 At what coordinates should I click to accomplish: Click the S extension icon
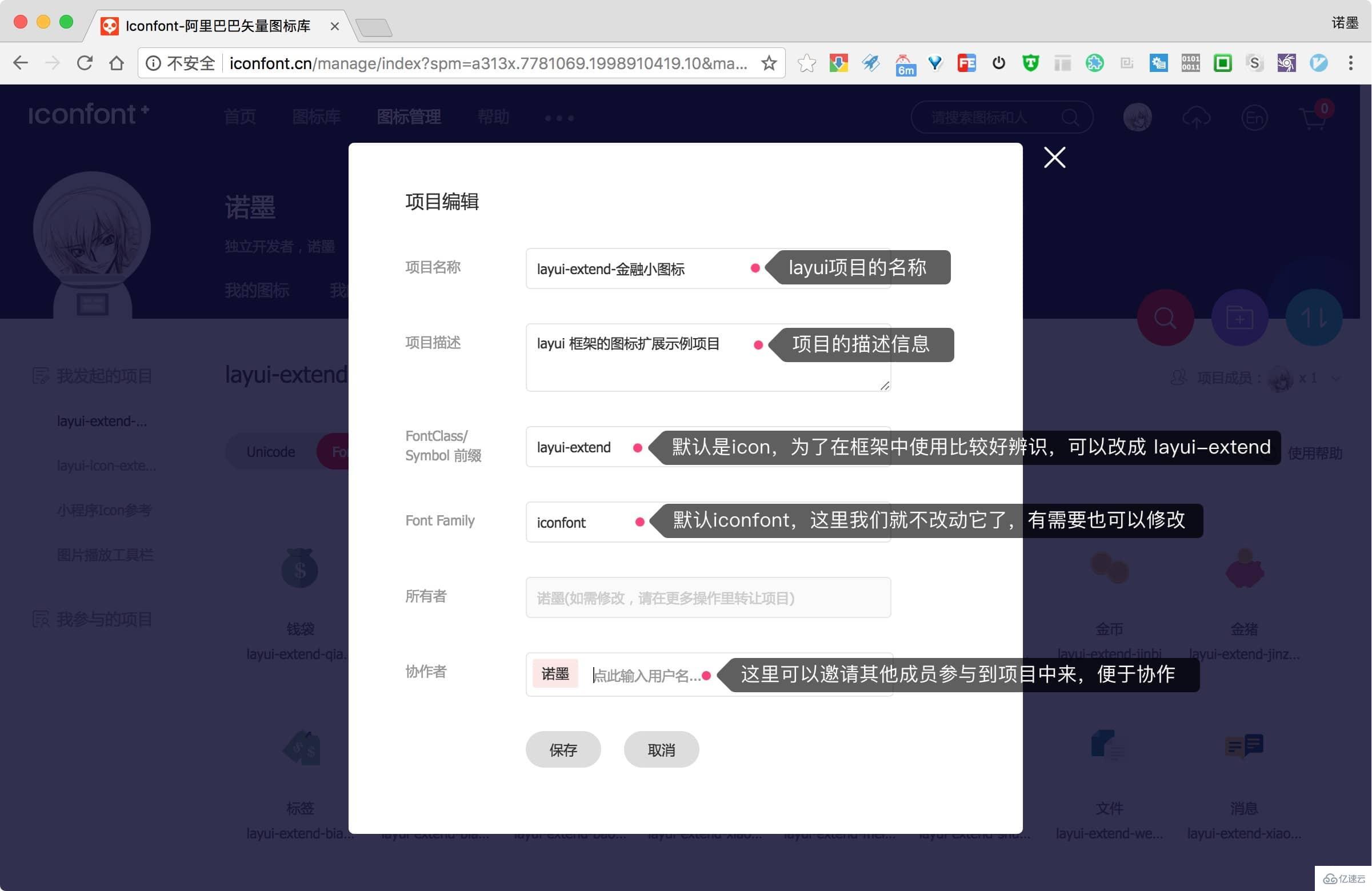tap(1254, 63)
